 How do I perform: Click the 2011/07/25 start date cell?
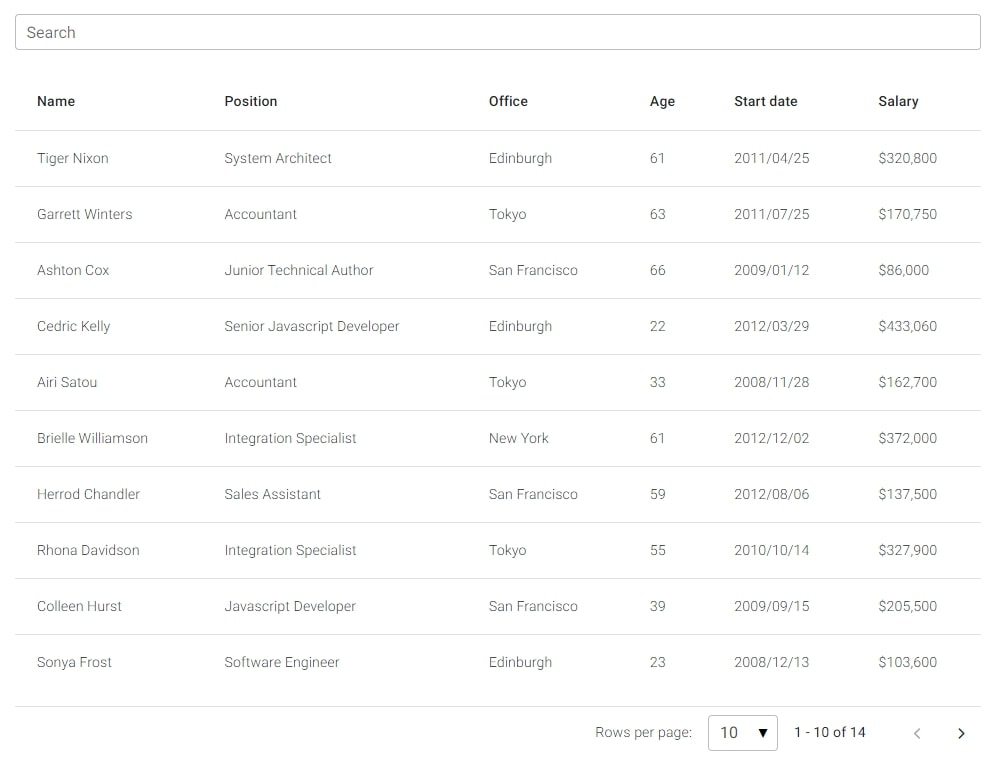772,214
